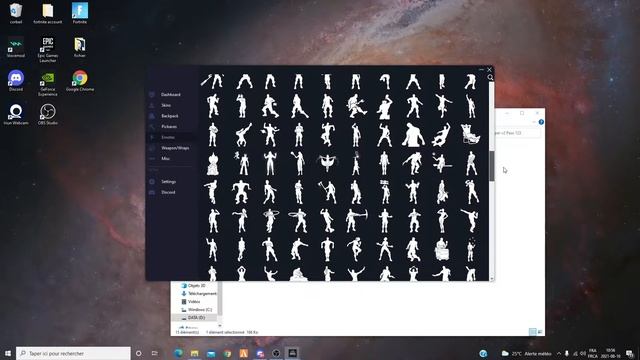Image resolution: width=640 pixels, height=360 pixels.
Task: Open Mail from the taskbar
Action: click(x=211, y=353)
